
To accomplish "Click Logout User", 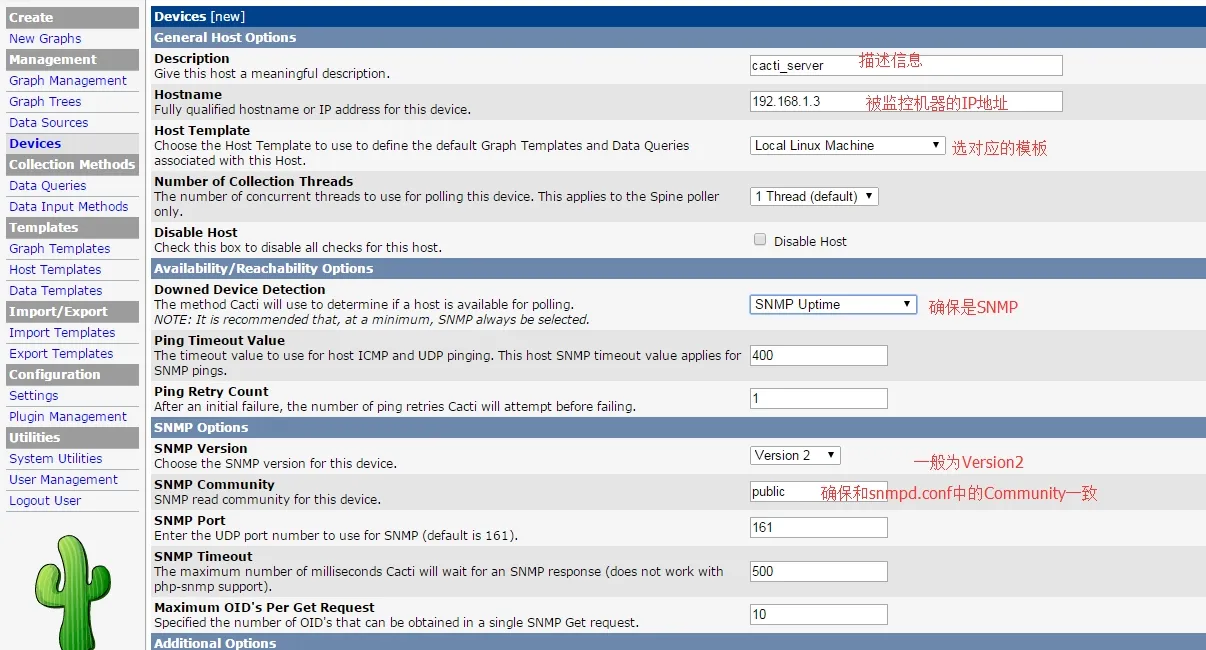I will tap(45, 500).
